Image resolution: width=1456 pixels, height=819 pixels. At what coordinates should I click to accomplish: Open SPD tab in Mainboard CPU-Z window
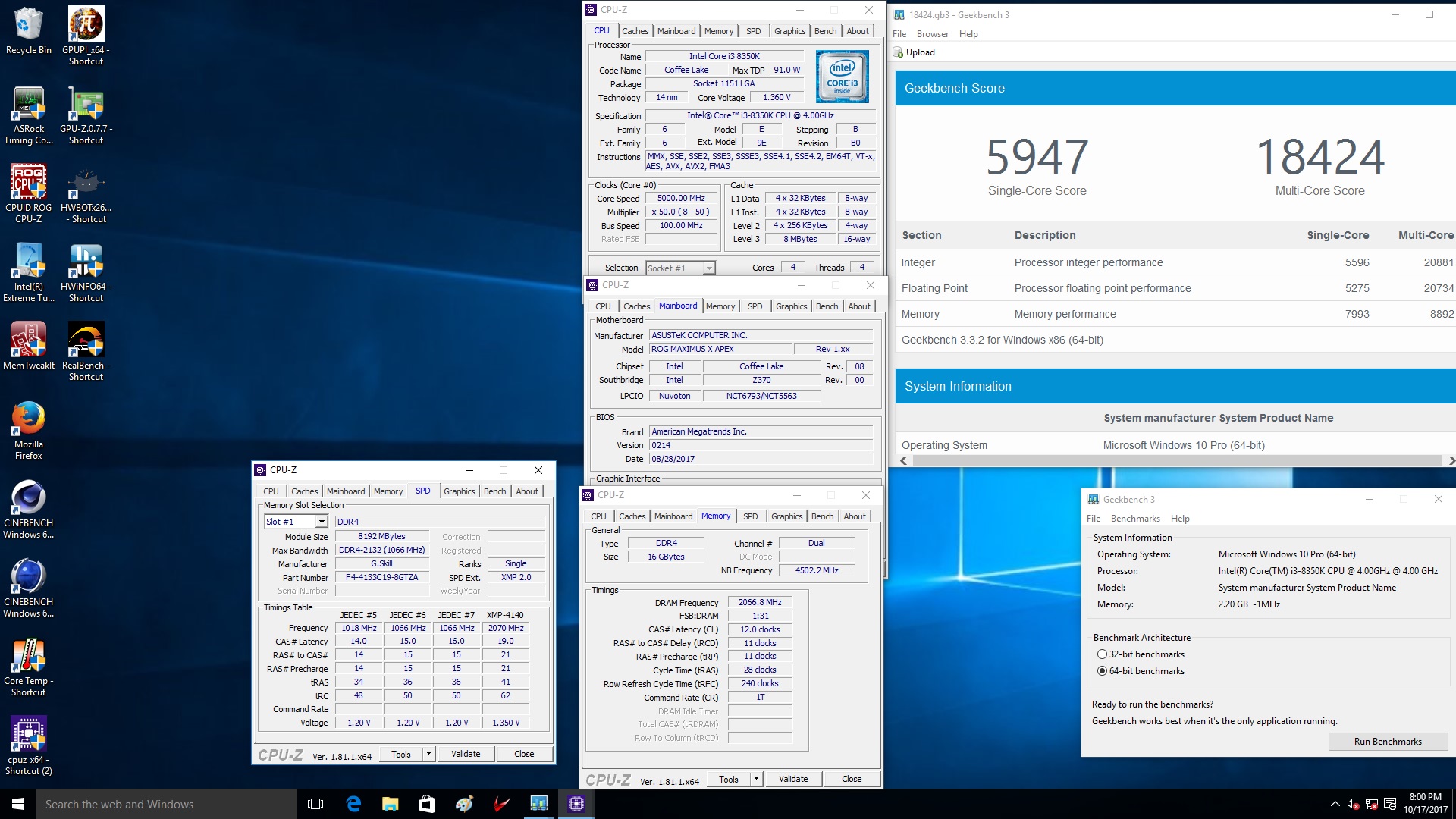coord(755,306)
